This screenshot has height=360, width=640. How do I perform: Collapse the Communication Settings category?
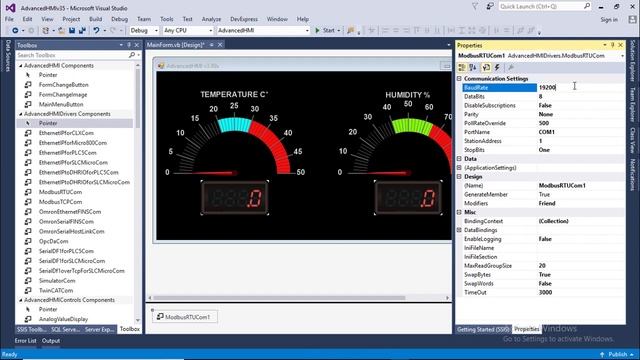pyautogui.click(x=459, y=78)
